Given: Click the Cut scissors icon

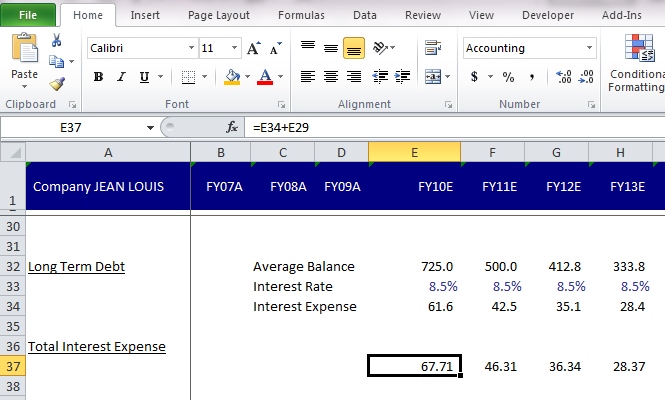Looking at the screenshot, I should pyautogui.click(x=56, y=40).
